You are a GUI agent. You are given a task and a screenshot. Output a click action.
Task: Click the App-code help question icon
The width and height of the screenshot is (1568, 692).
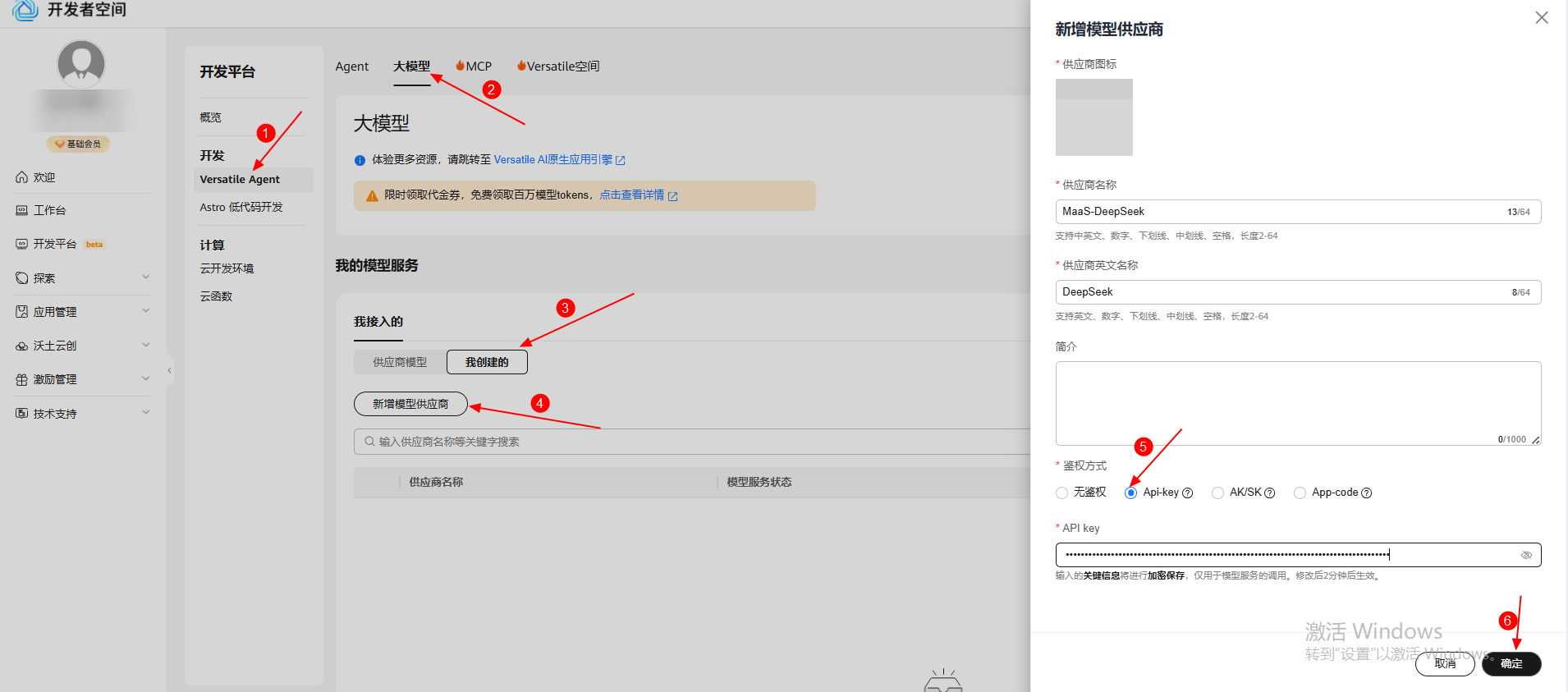1367,493
